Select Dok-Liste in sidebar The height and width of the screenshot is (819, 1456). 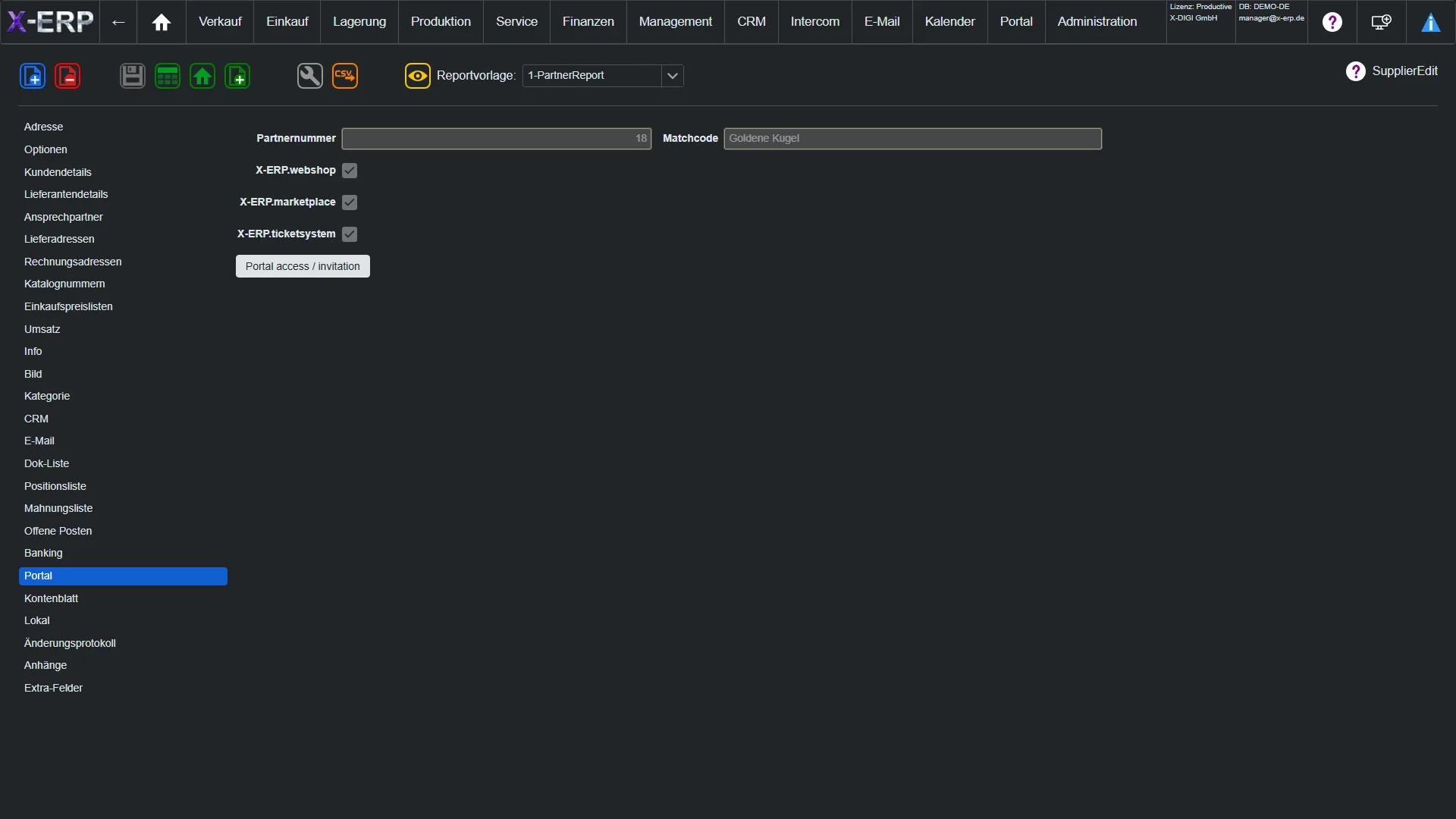[123, 464]
